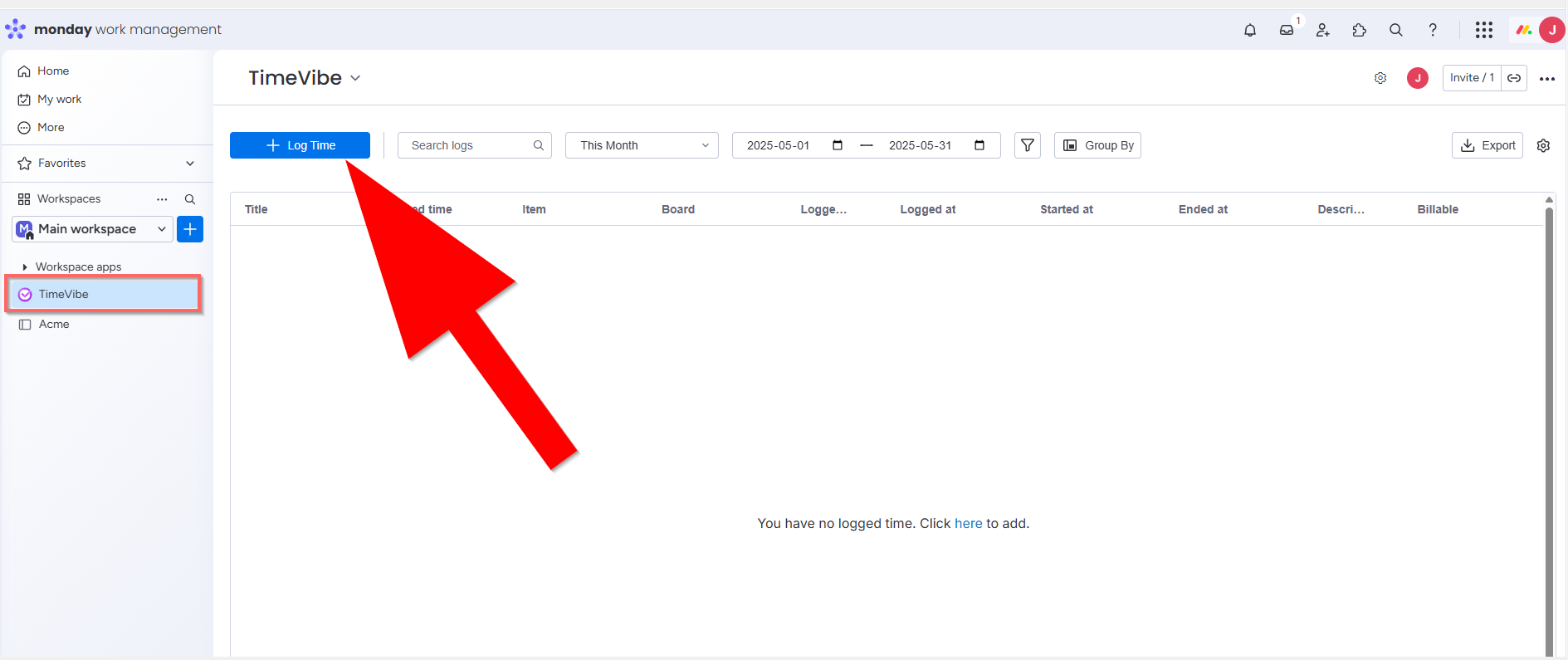Click end date field 2025-05-31
1568x660 pixels.
pos(920,145)
